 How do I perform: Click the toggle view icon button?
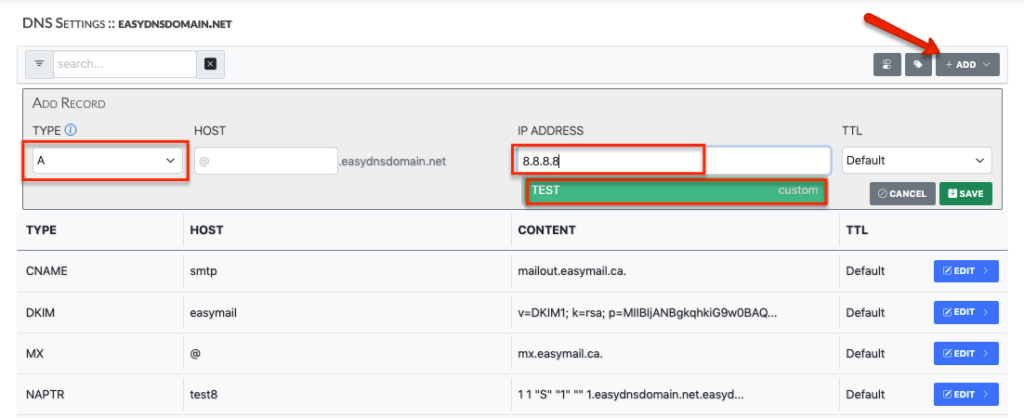tap(887, 65)
